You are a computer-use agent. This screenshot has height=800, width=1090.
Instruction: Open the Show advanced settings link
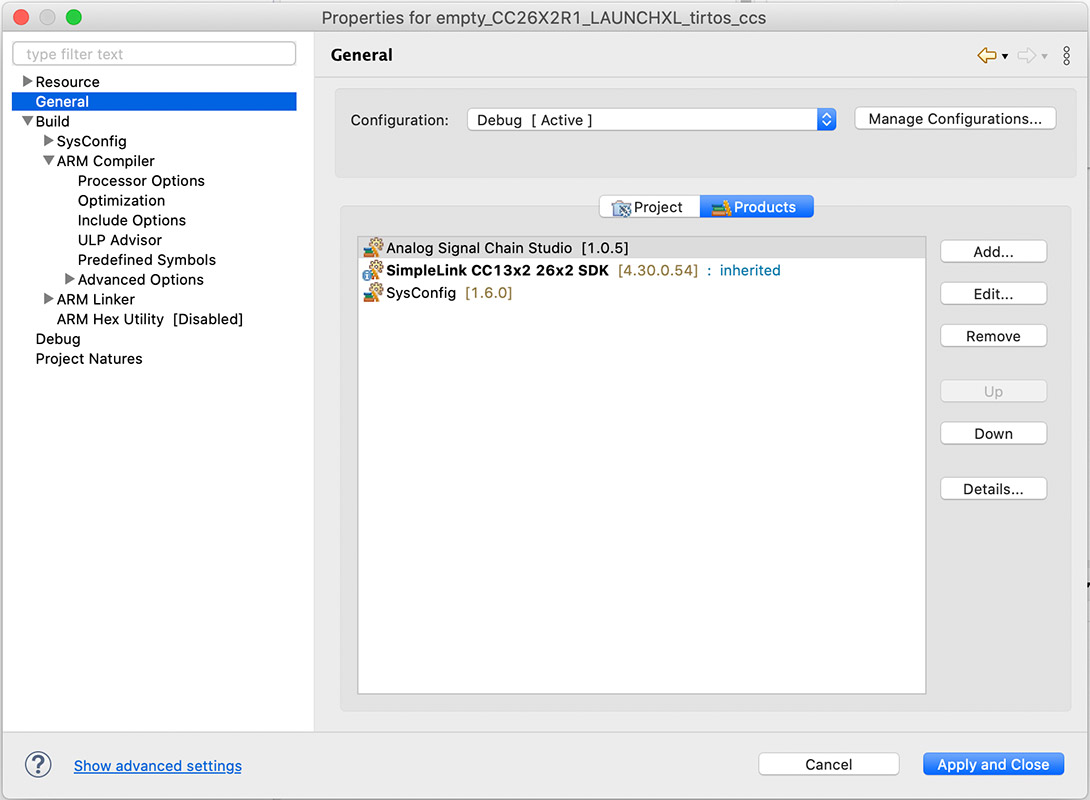coord(158,766)
